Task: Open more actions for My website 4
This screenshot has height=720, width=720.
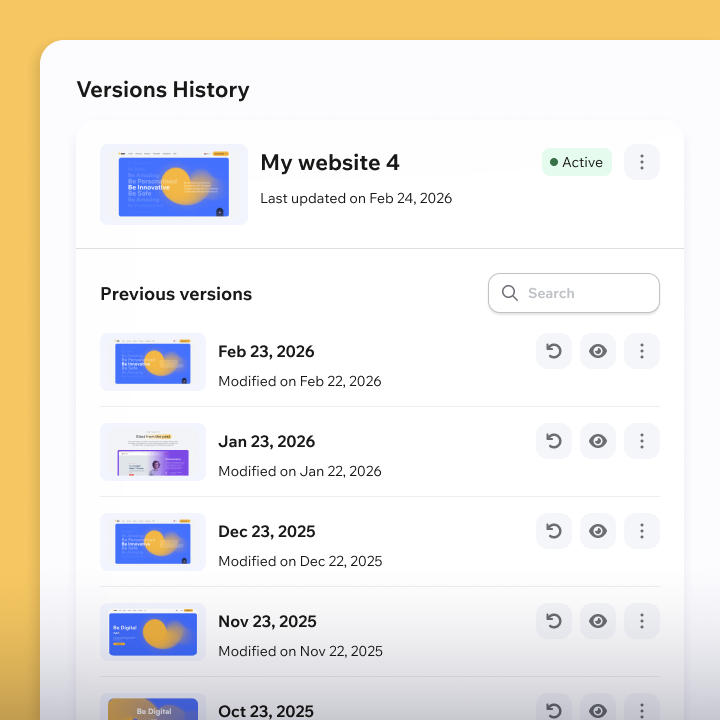Action: [642, 162]
